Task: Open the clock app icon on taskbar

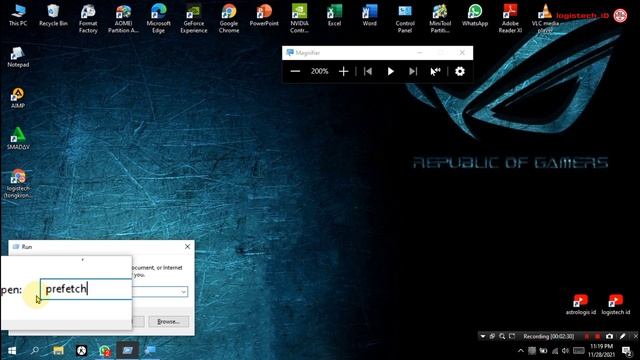Action: pos(82,350)
